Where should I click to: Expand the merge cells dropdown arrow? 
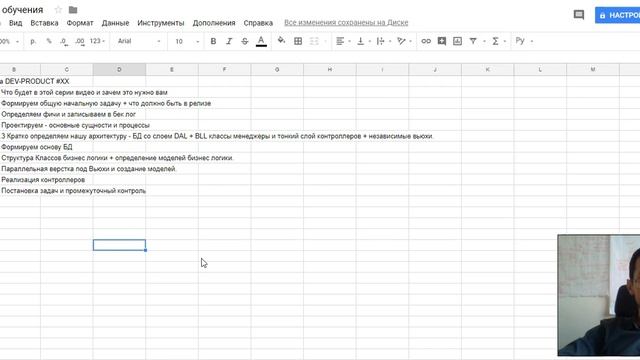(x=325, y=41)
